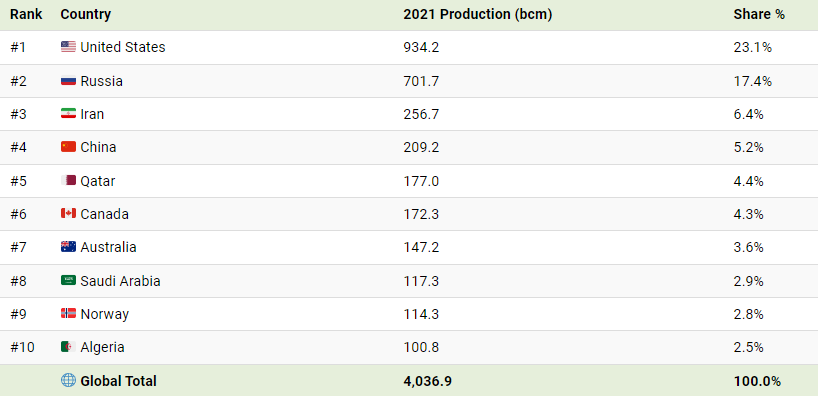
Task: Select the Rank column header
Action: click(26, 15)
